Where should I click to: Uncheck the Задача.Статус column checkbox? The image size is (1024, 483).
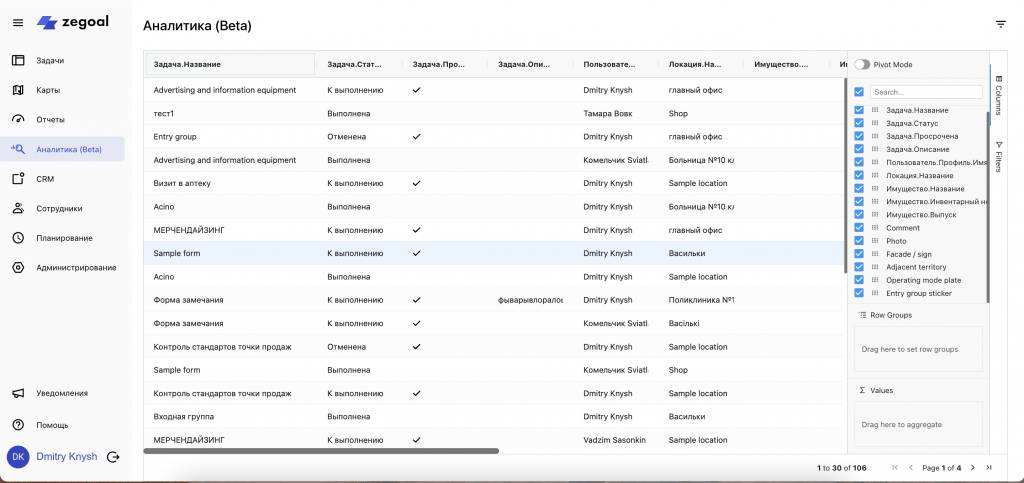coord(859,123)
